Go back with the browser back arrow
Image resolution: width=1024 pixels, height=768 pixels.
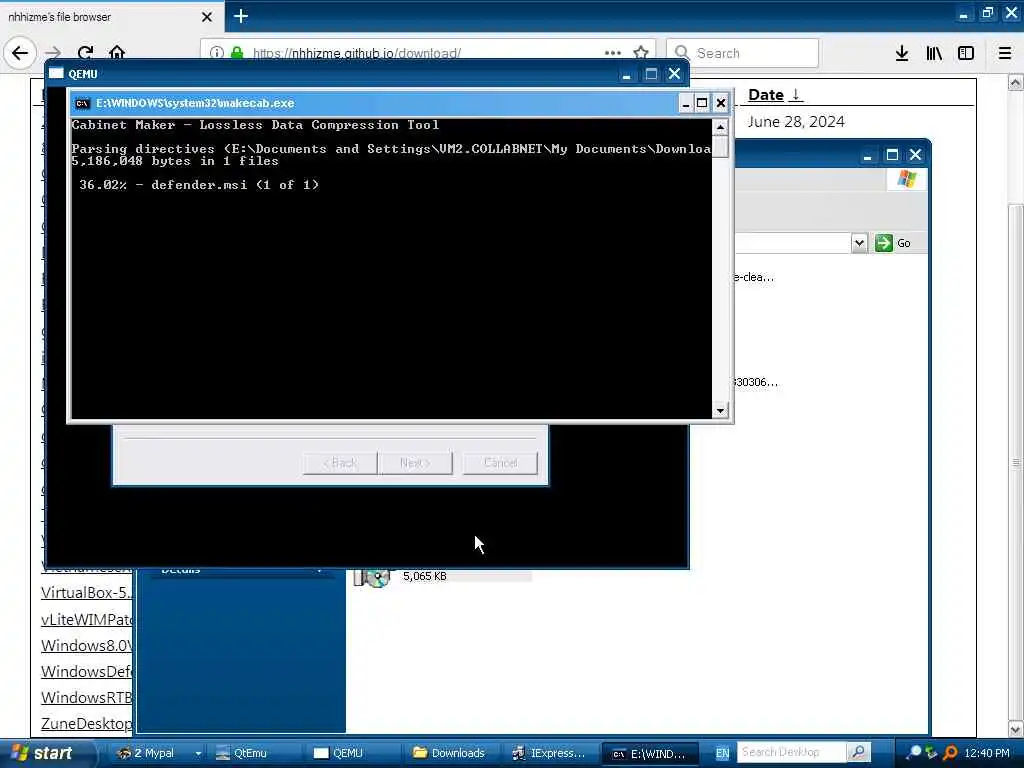[x=20, y=53]
